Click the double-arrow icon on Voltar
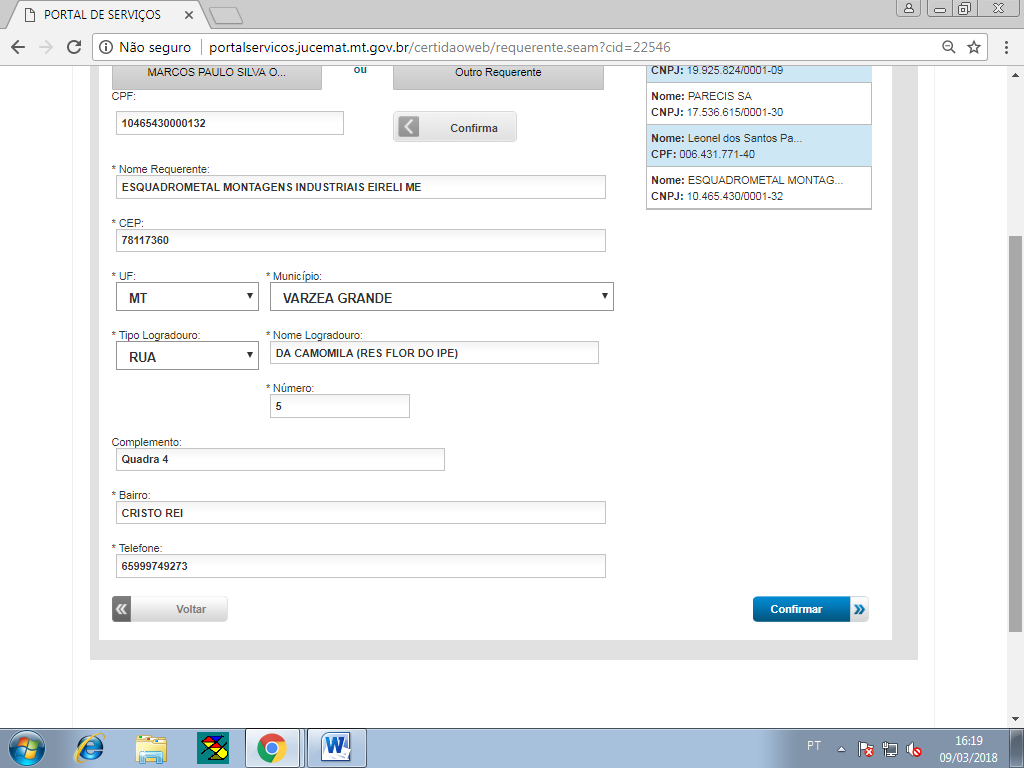Viewport: 1024px width, 768px height. coord(121,609)
